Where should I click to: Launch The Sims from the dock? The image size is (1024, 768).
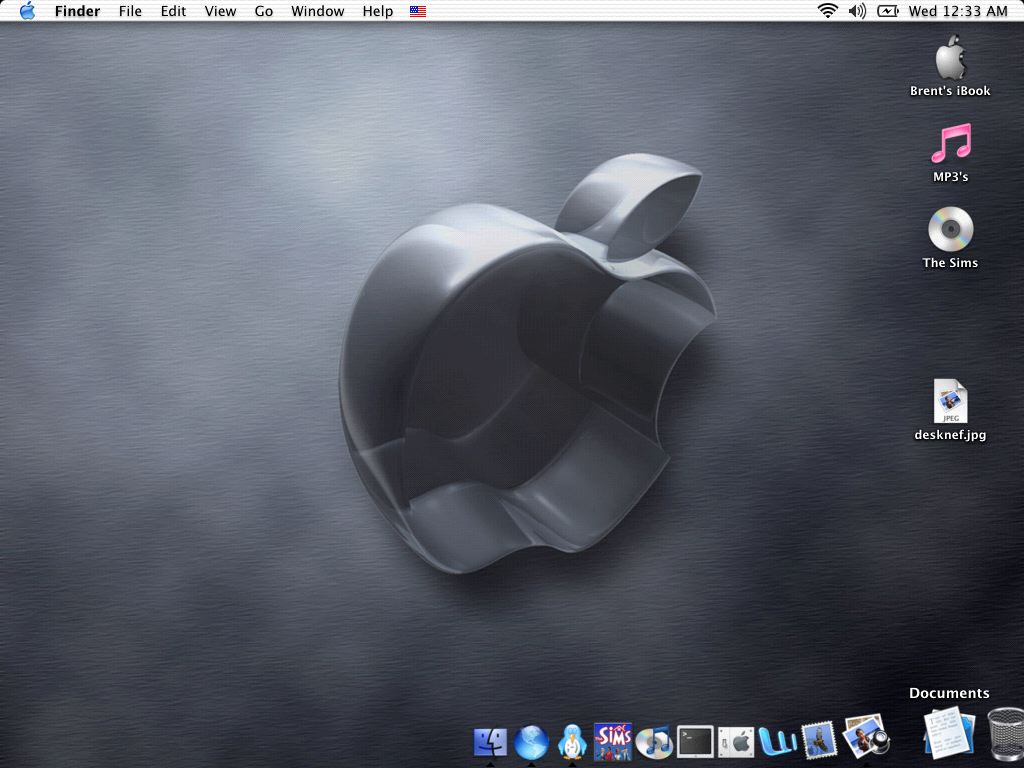point(612,741)
